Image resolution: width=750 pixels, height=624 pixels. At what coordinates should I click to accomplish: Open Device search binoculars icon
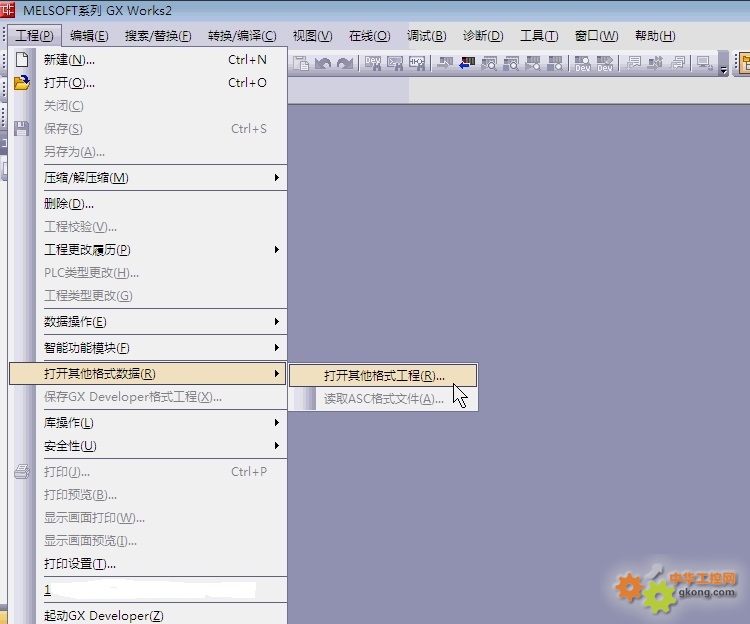373,63
